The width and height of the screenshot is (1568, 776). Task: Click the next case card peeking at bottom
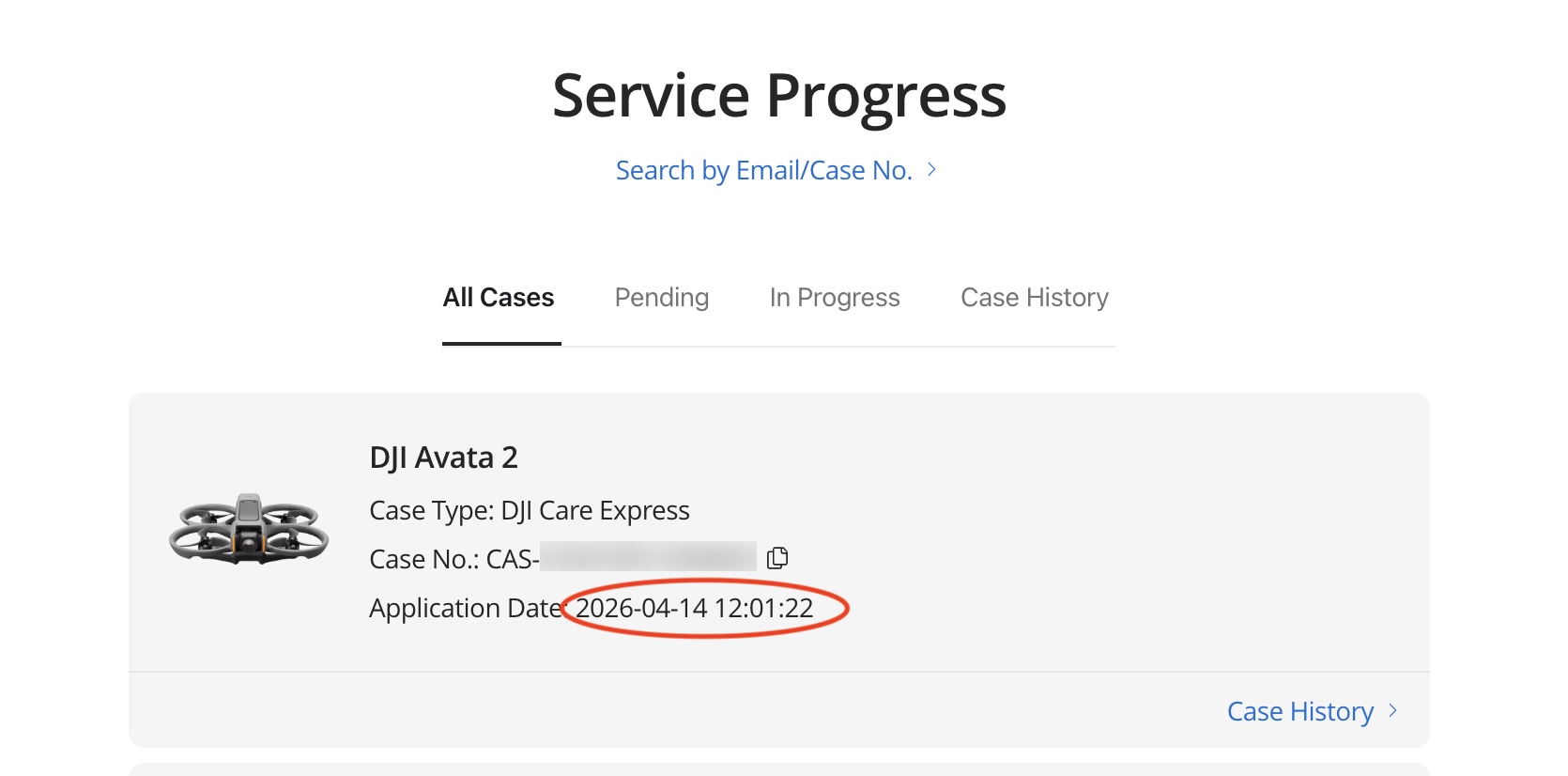pyautogui.click(x=779, y=769)
